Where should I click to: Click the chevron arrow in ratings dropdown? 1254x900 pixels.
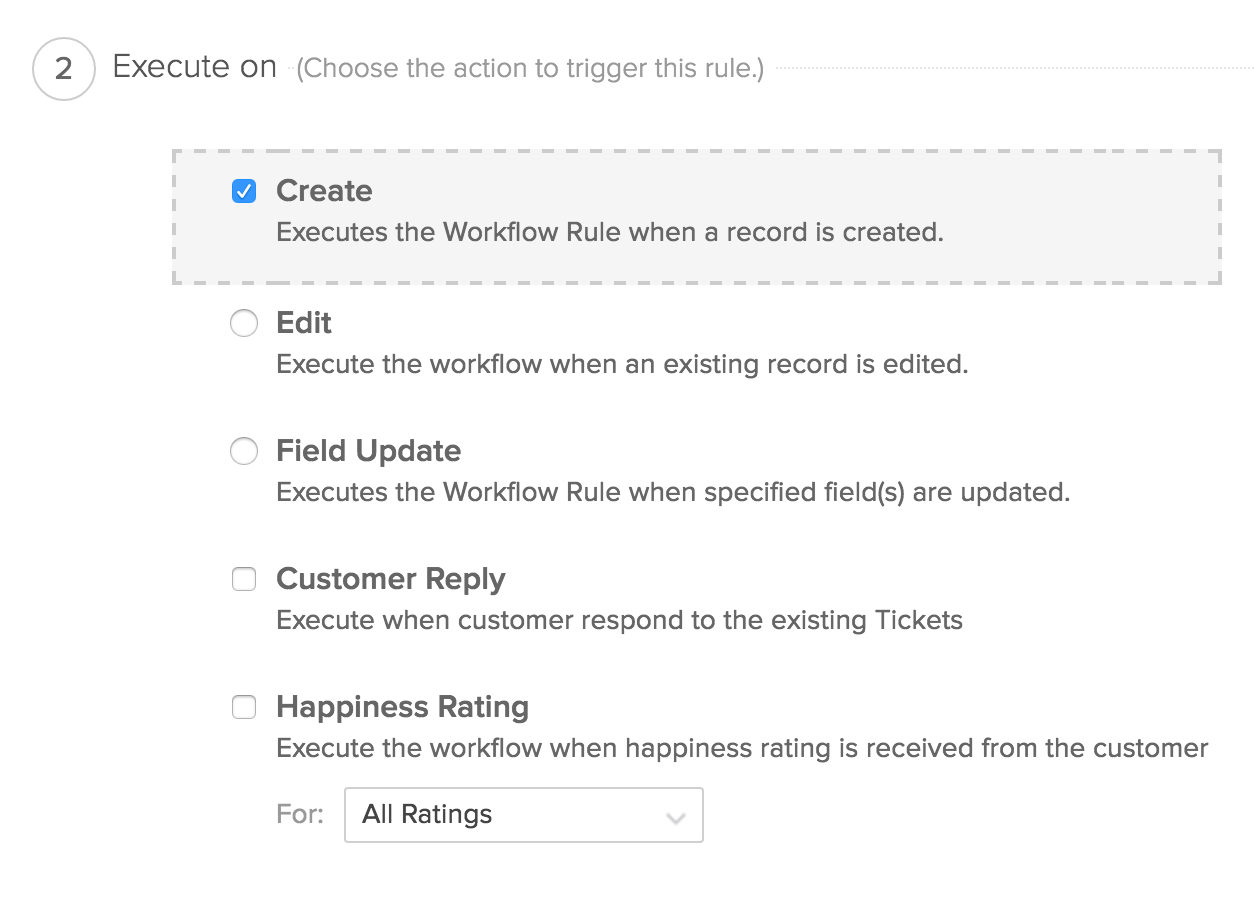point(676,817)
